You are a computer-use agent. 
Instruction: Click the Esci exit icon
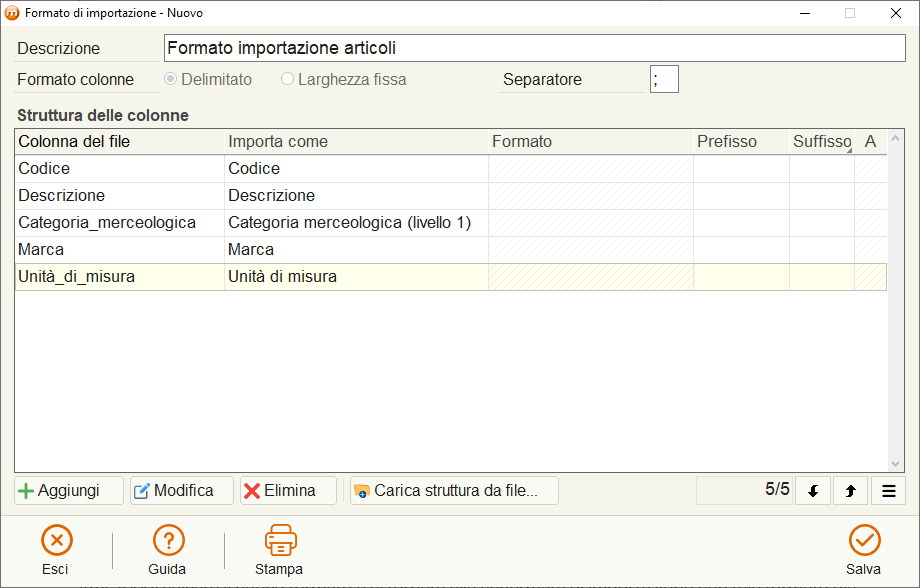pos(56,540)
